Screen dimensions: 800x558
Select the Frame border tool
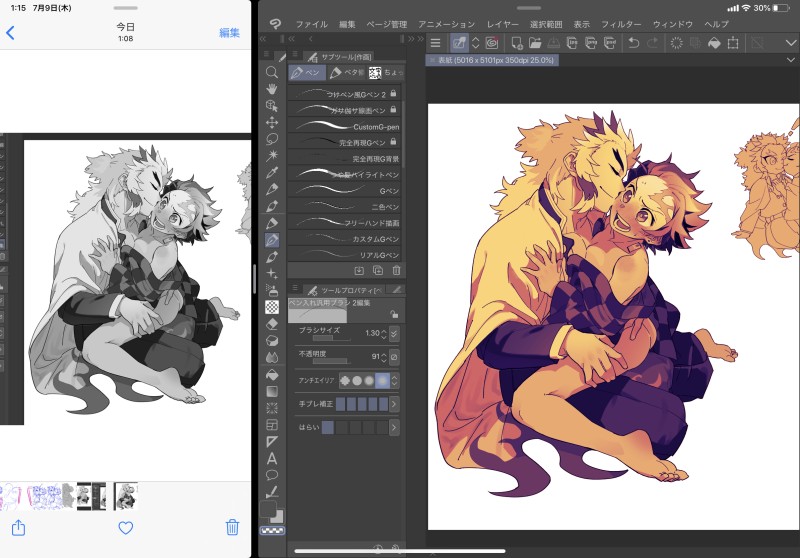click(272, 425)
